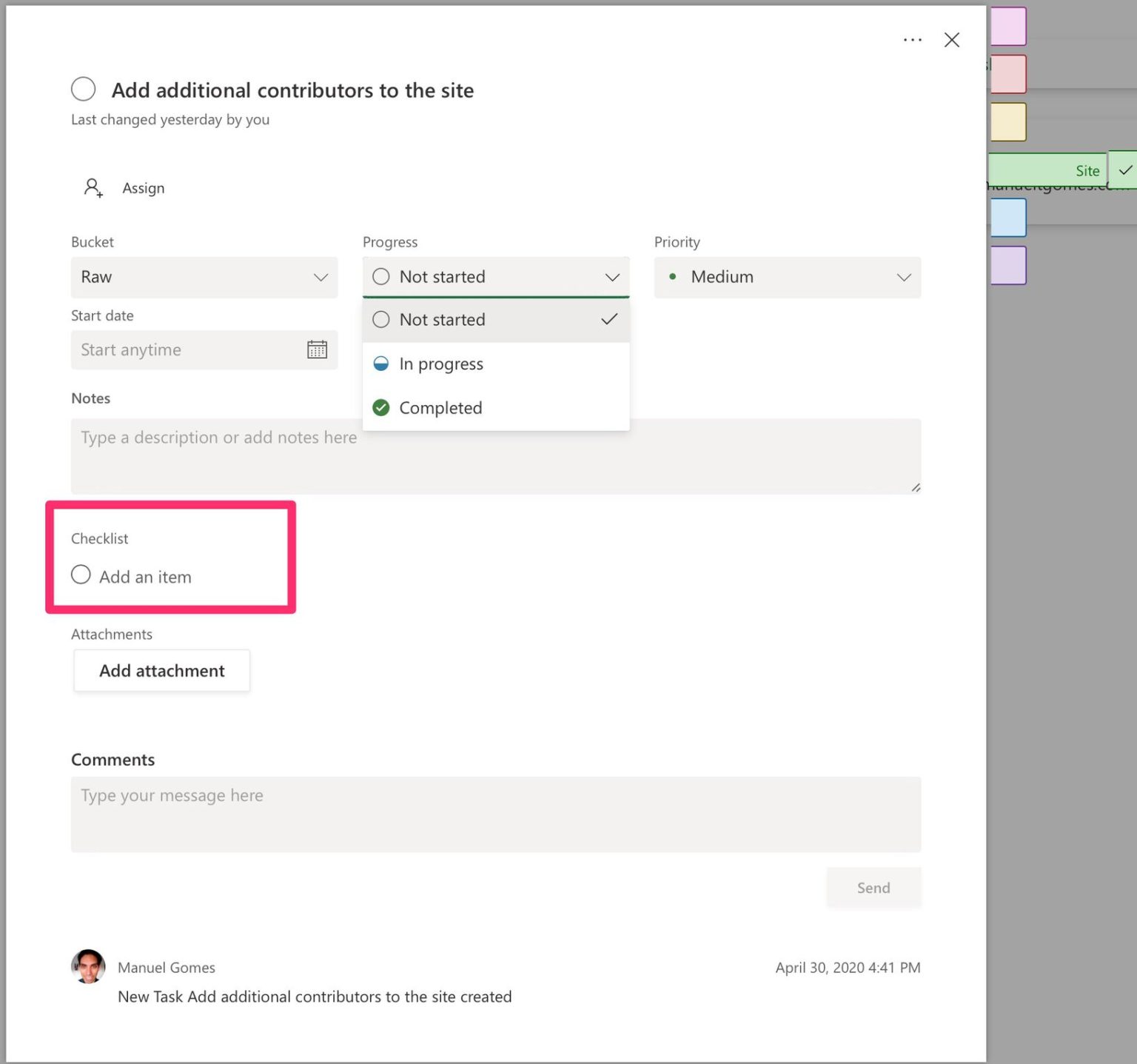The height and width of the screenshot is (1064, 1137).
Task: Select Completed from the menu
Action: (440, 407)
